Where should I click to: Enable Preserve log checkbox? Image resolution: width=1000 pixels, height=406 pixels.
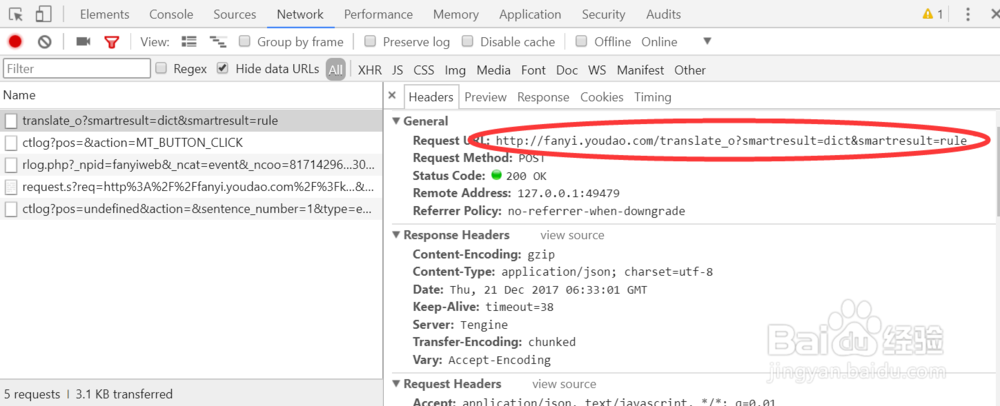coord(370,41)
